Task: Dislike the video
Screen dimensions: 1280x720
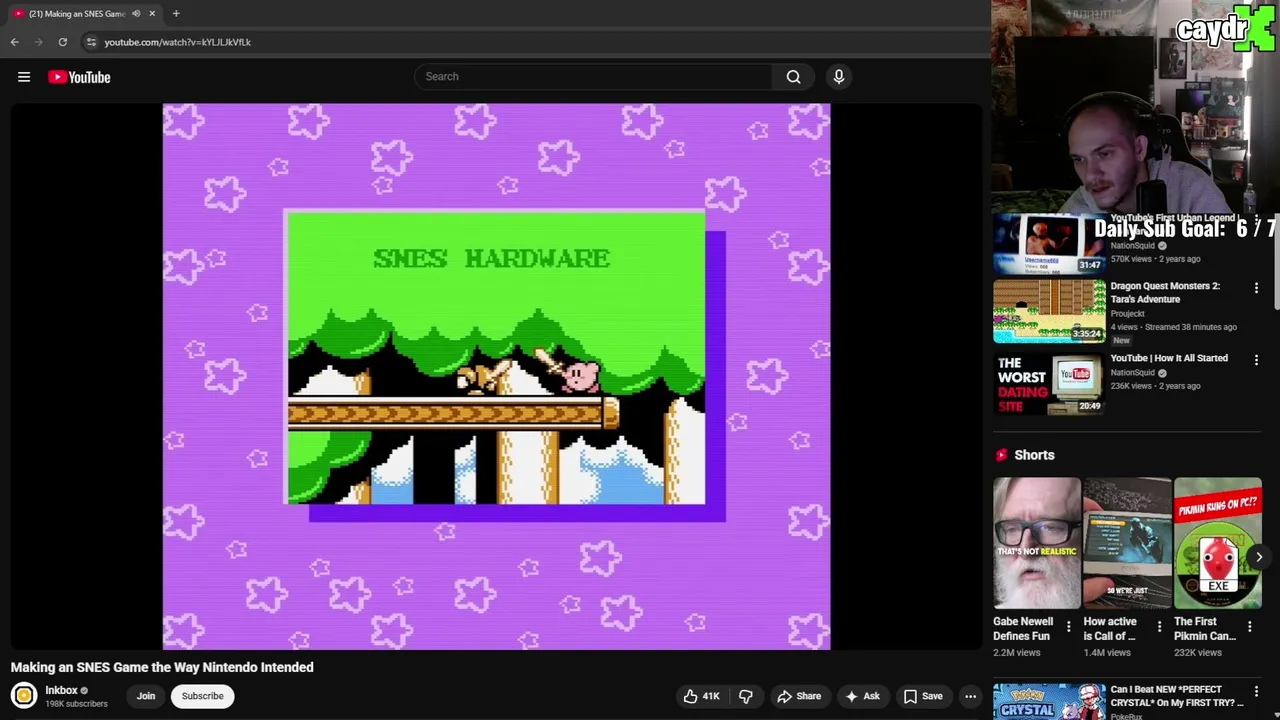Action: point(746,696)
